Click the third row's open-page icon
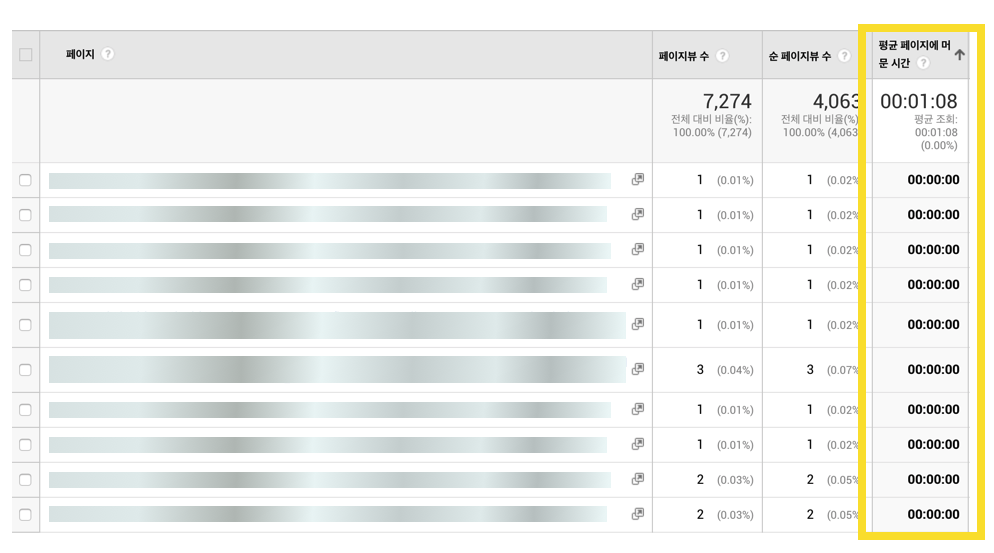The image size is (994, 553). (637, 250)
